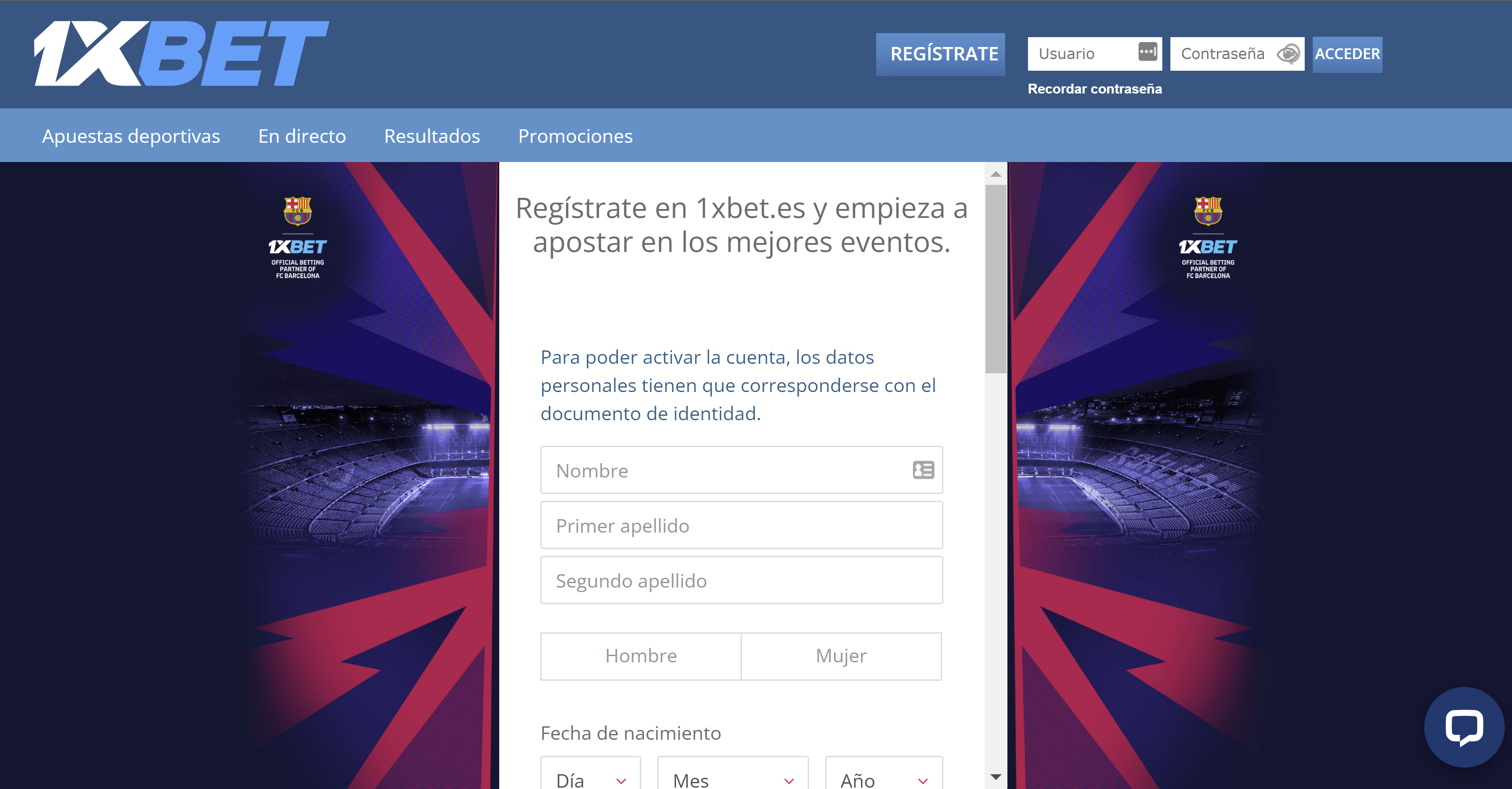Click the registration form scrollbar thumb
Viewport: 1512px width, 789px height.
pyautogui.click(x=995, y=279)
